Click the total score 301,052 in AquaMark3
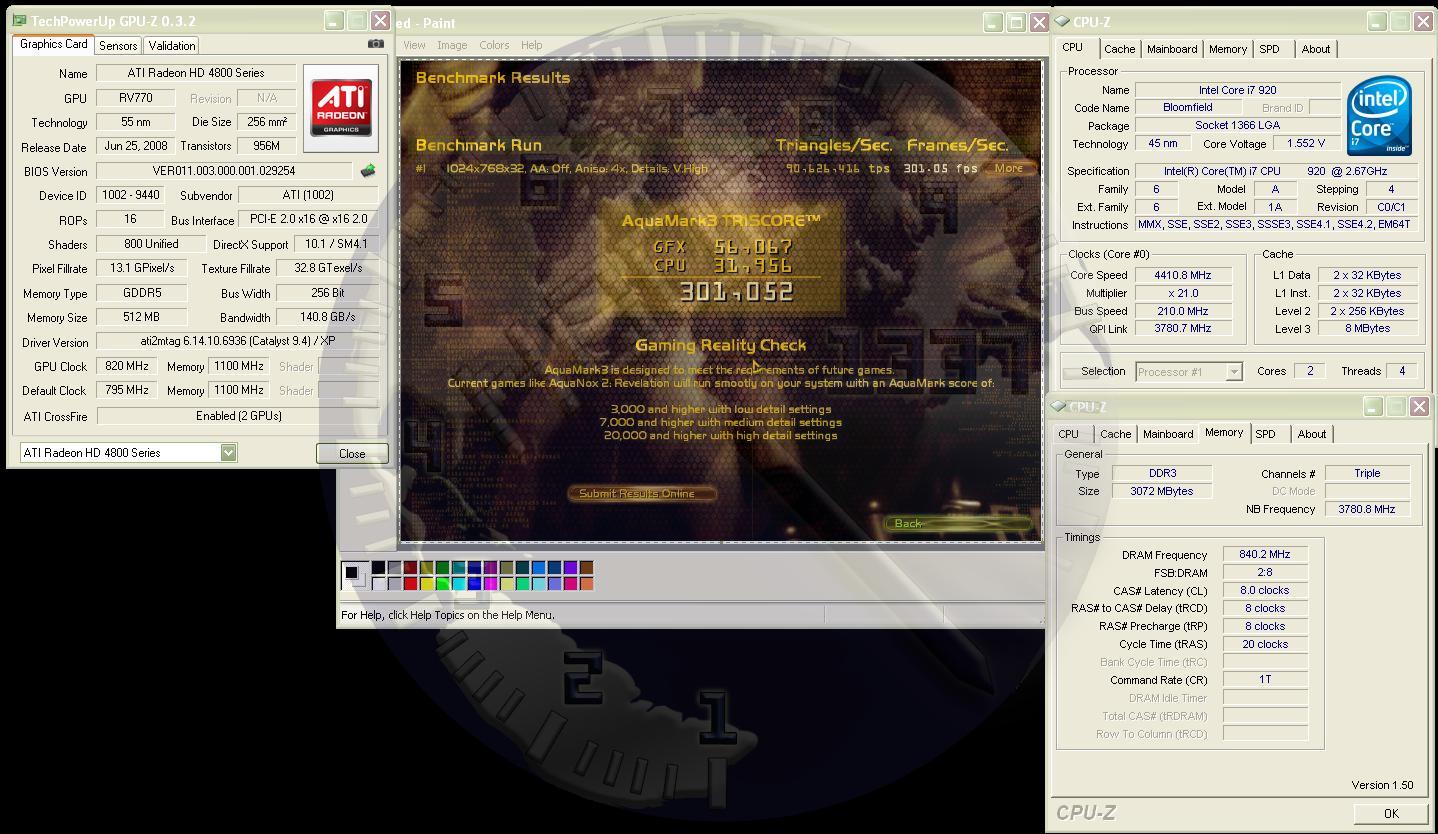 (x=736, y=292)
